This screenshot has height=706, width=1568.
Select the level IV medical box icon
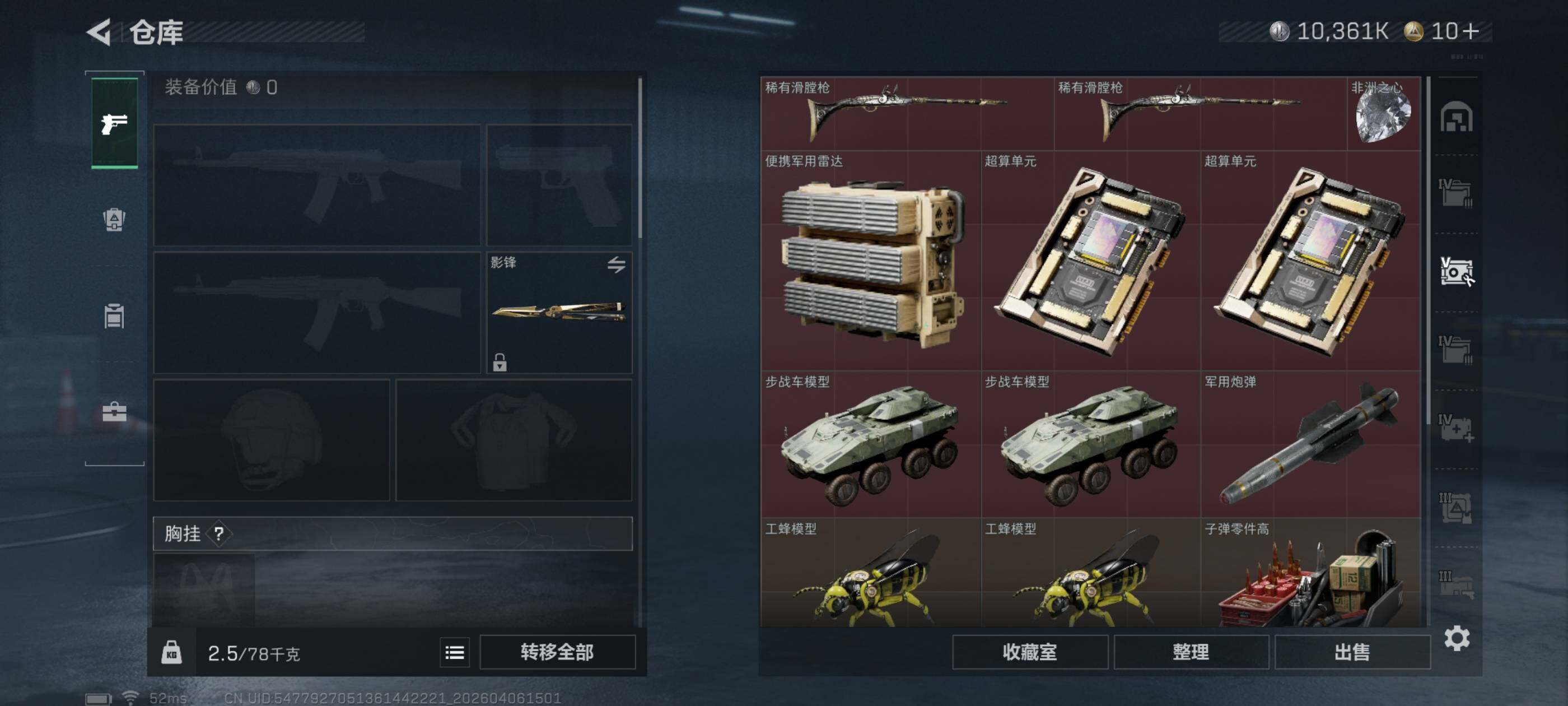tap(1456, 428)
